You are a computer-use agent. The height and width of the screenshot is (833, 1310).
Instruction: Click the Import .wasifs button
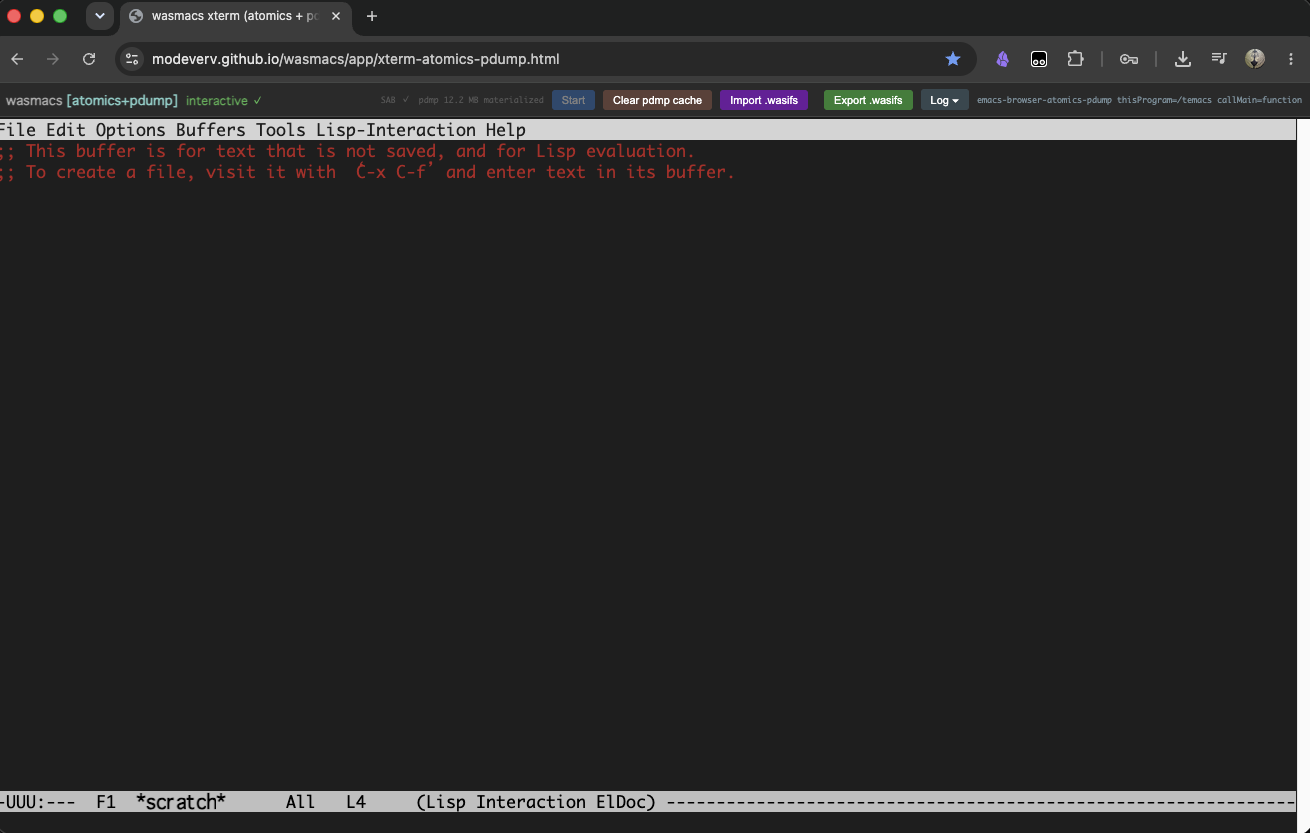[764, 100]
